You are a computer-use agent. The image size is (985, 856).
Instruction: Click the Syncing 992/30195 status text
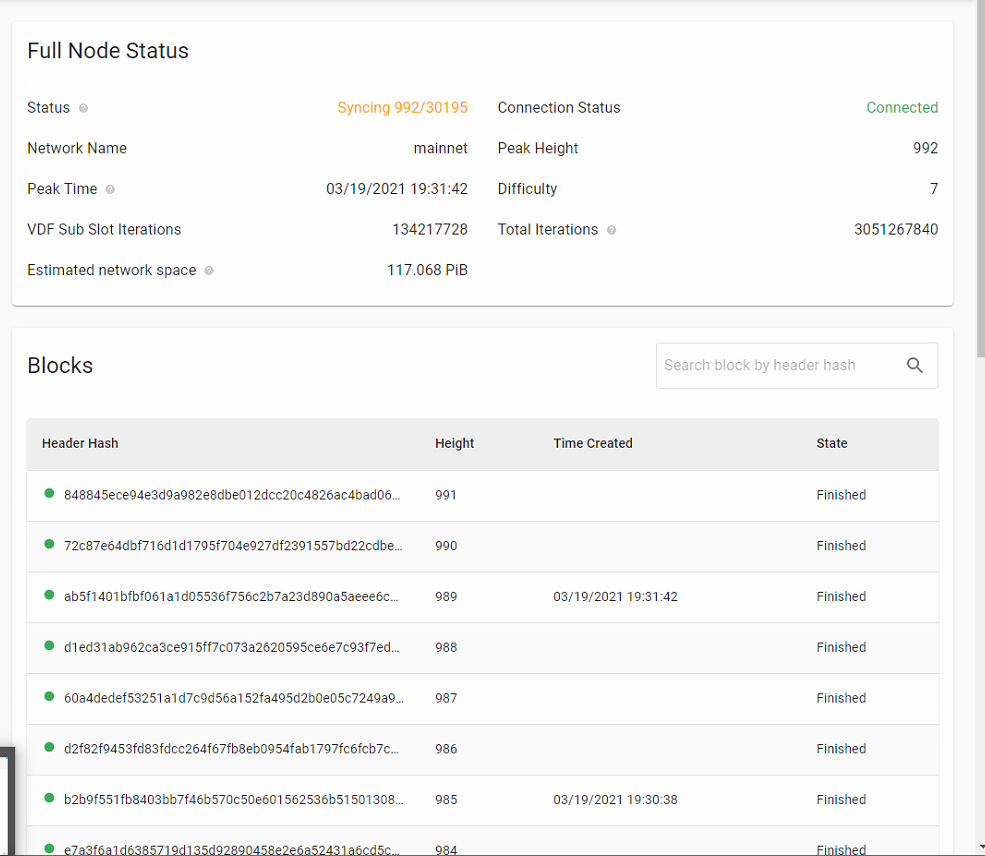402,108
